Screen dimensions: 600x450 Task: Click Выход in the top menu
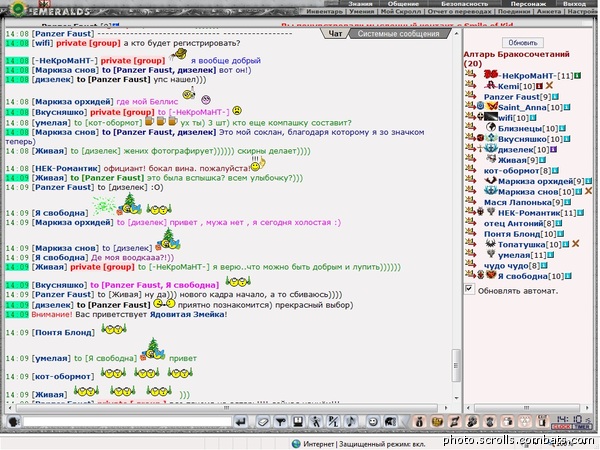pyautogui.click(x=574, y=4)
